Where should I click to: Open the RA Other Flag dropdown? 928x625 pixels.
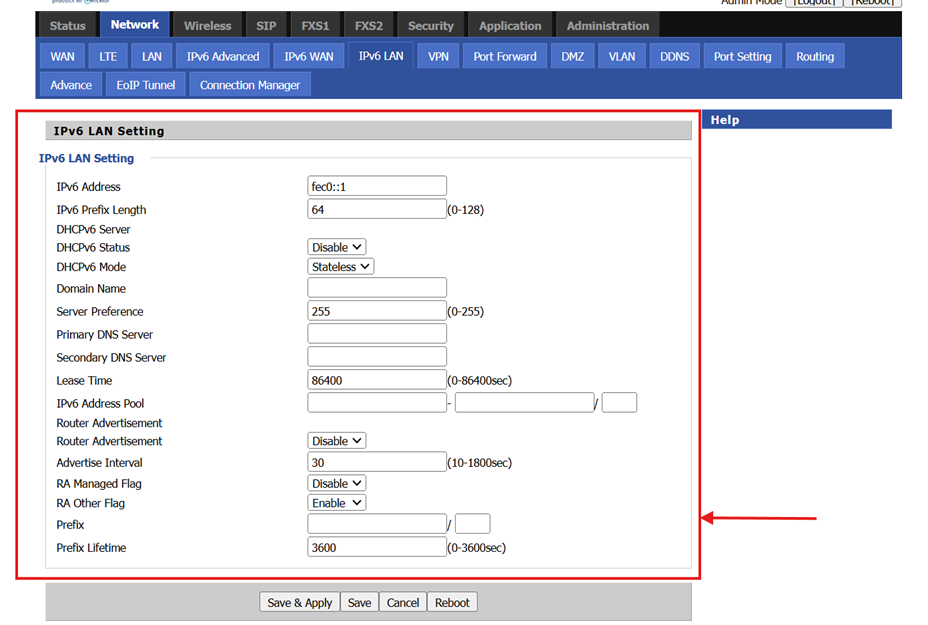336,503
